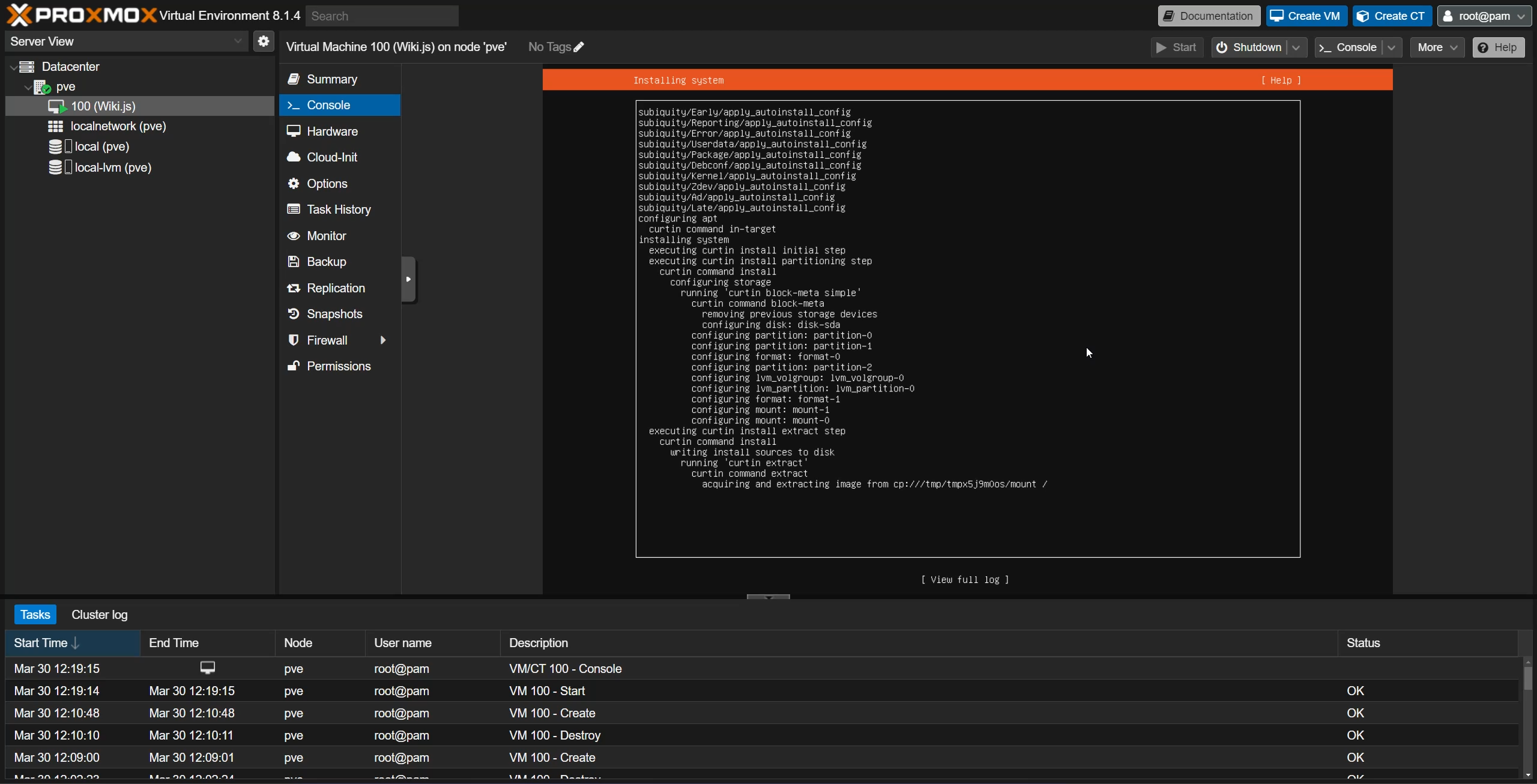Open the Backup section
Viewport: 1537px width, 784px height.
point(326,262)
